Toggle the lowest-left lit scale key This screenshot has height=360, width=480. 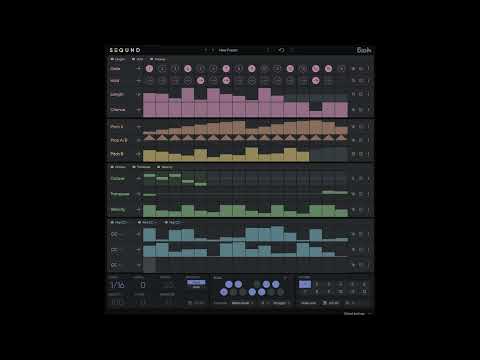224,292
